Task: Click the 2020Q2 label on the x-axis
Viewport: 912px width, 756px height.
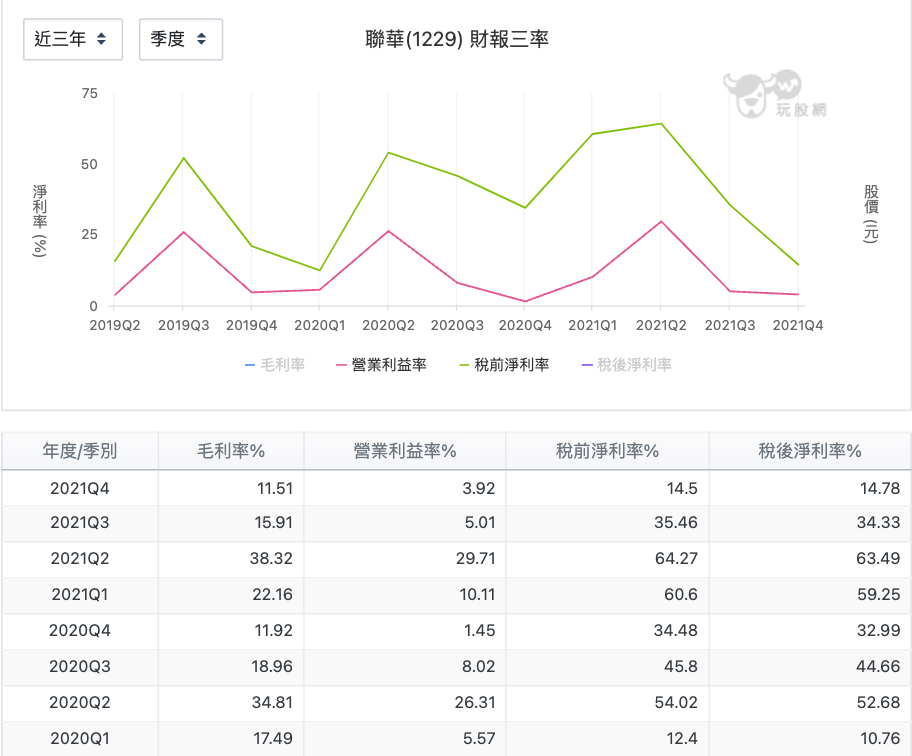Action: [x=388, y=325]
